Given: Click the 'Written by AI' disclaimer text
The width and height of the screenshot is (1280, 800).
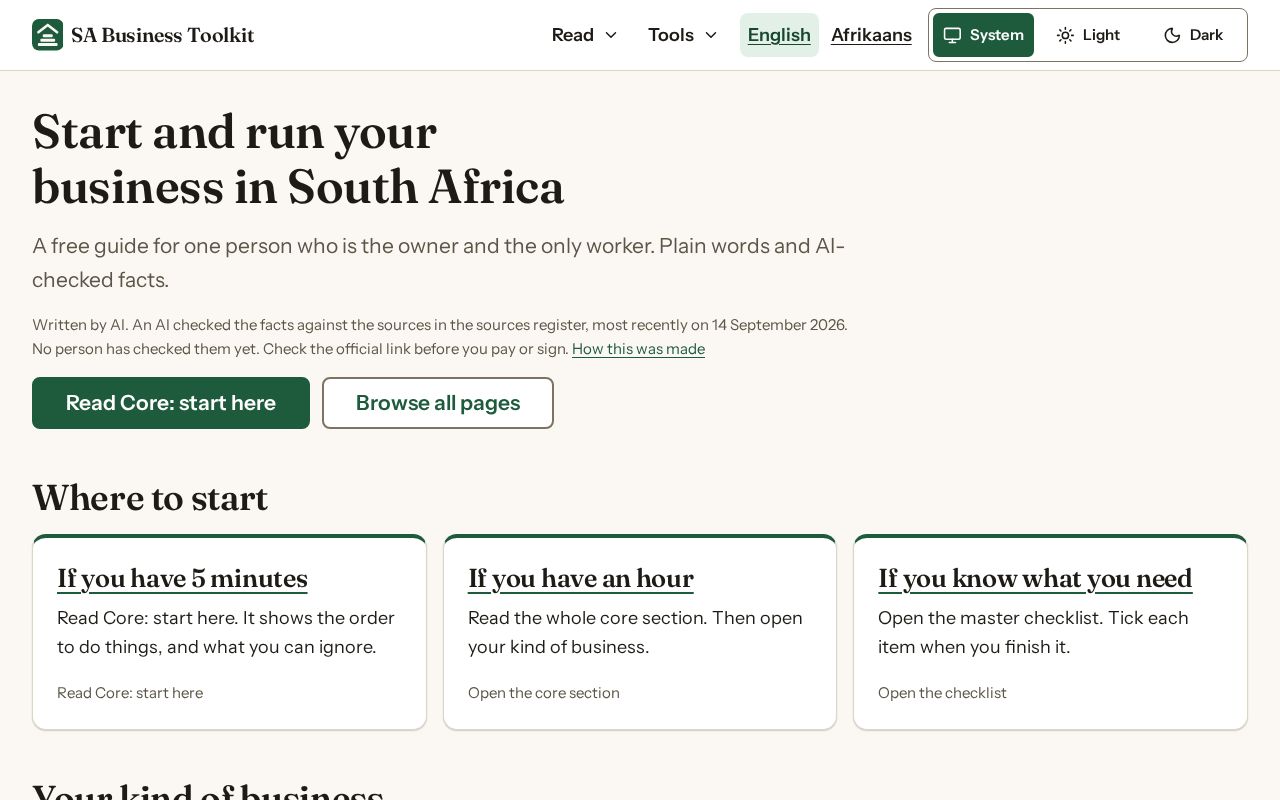Looking at the screenshot, I should coord(440,337).
